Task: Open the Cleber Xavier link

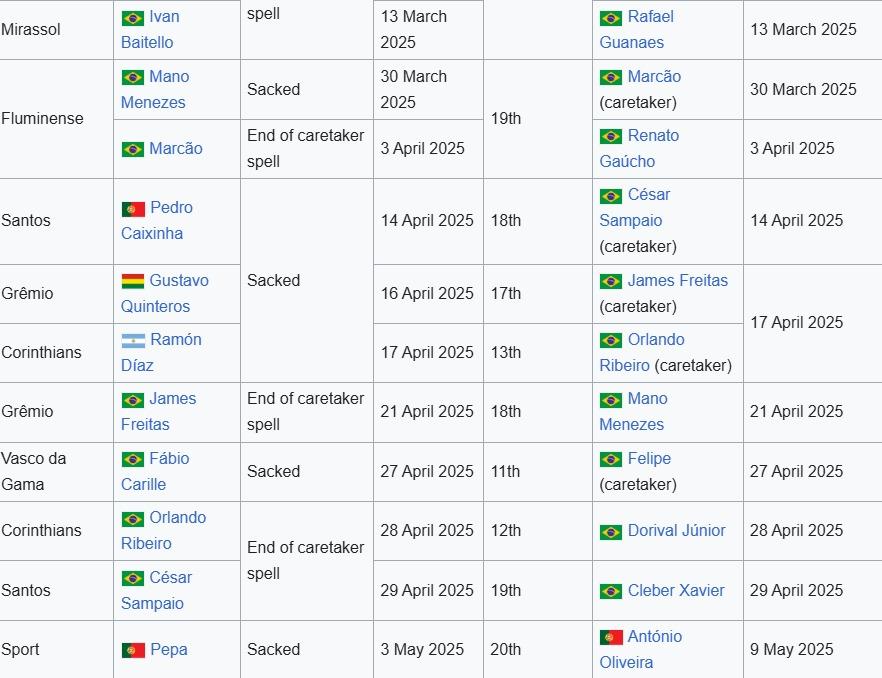Action: (x=676, y=591)
